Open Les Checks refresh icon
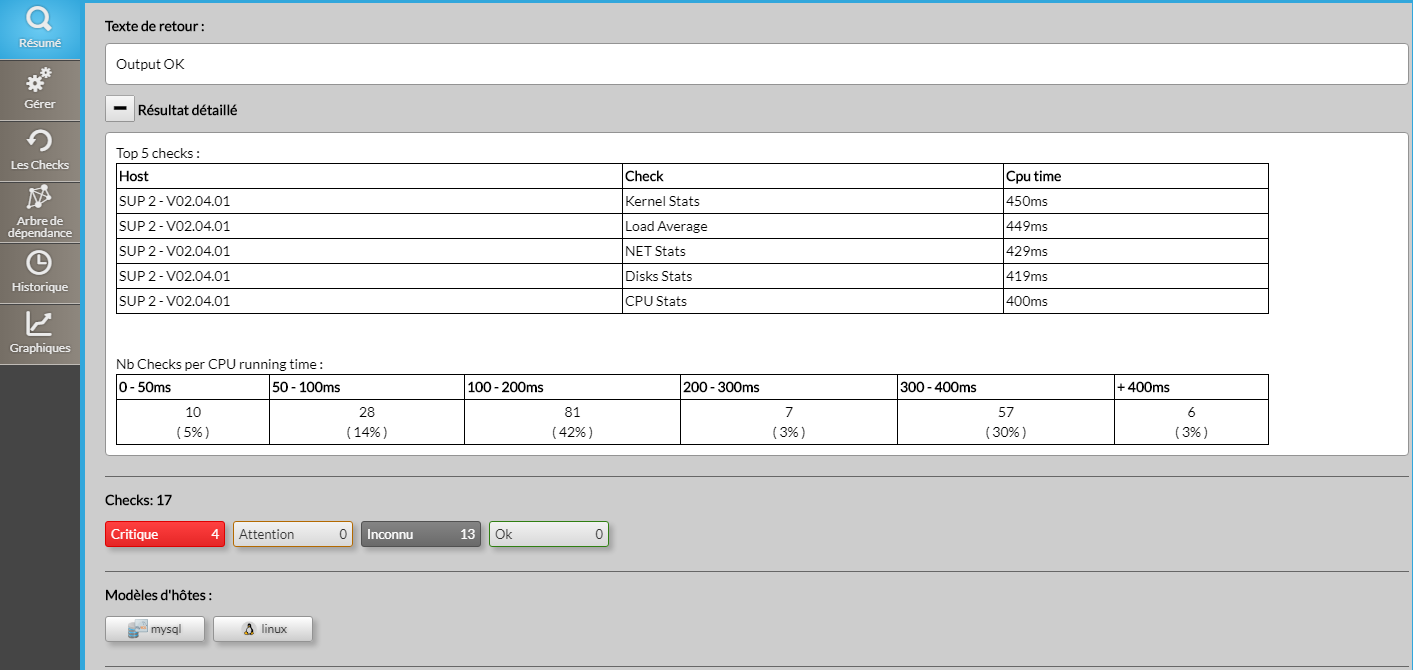Viewport: 1413px width, 670px height. (39, 141)
